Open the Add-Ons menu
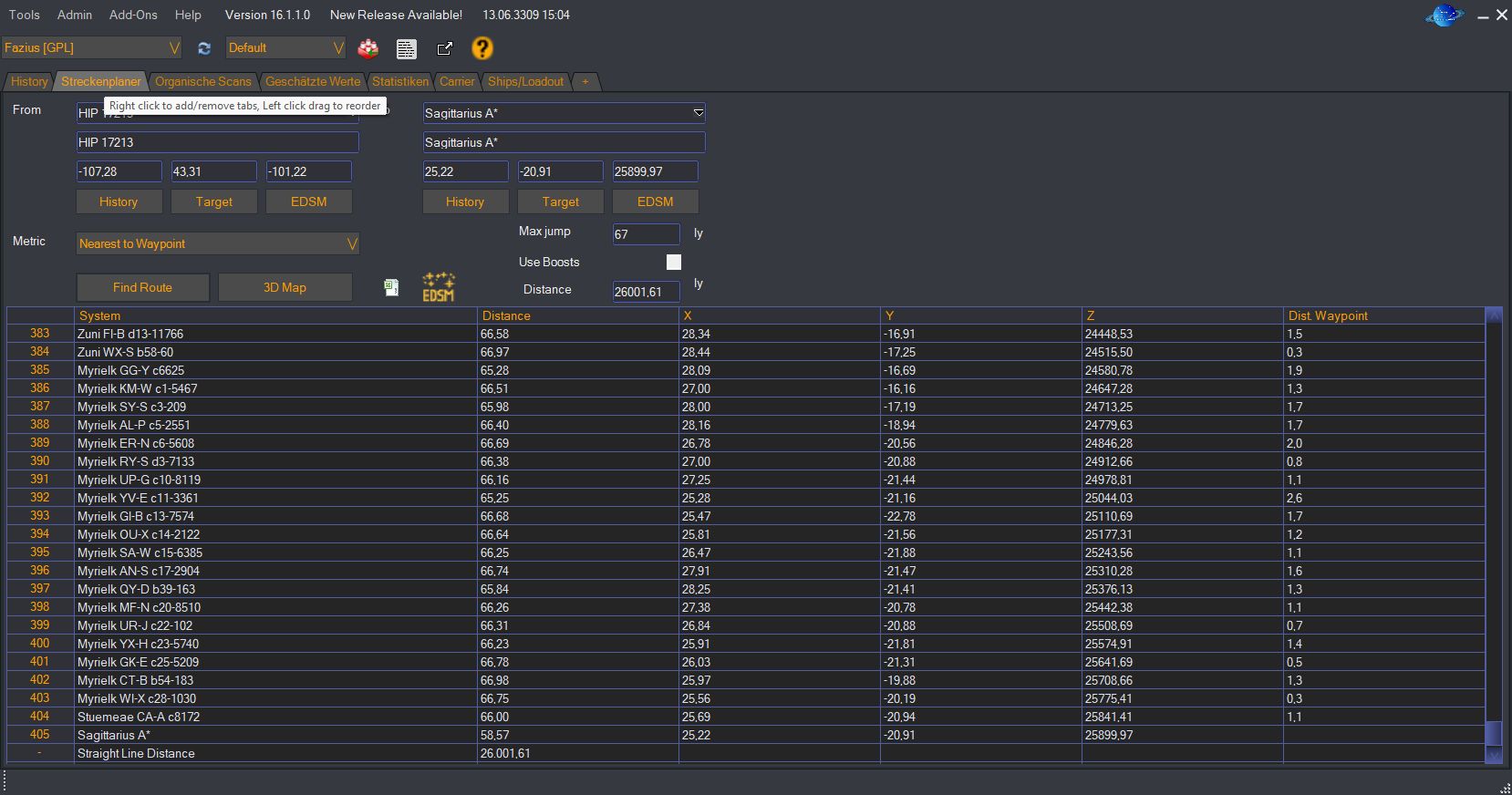The image size is (1512, 795). [133, 15]
